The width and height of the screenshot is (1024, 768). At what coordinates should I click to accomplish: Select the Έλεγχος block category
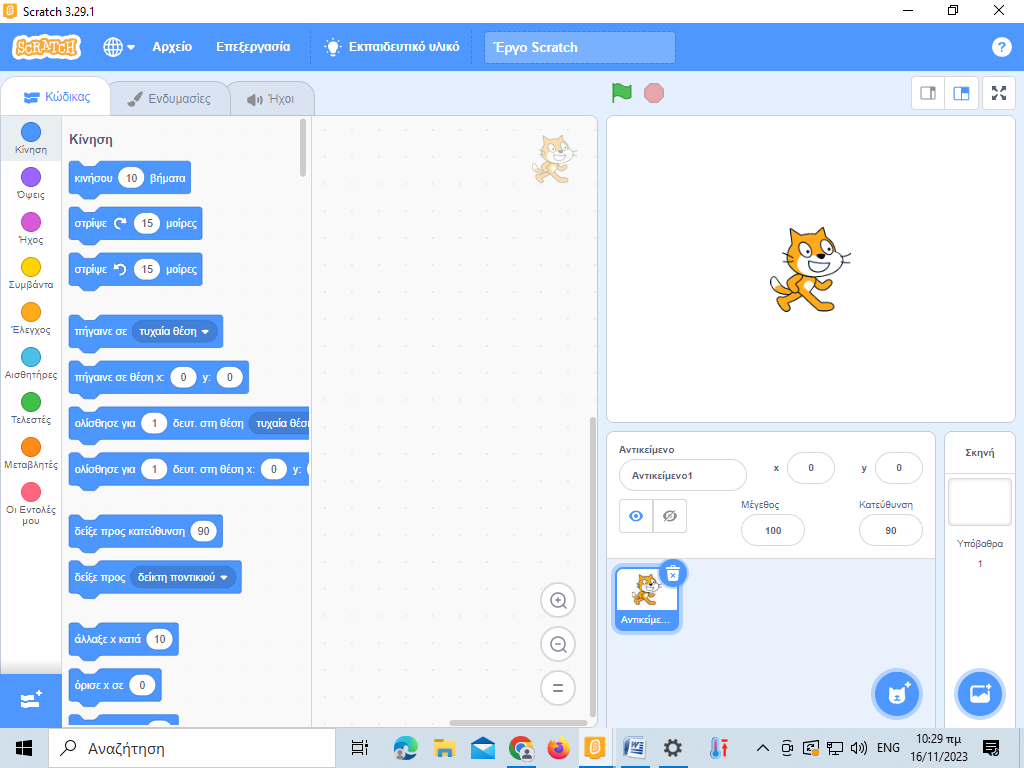tap(31, 319)
